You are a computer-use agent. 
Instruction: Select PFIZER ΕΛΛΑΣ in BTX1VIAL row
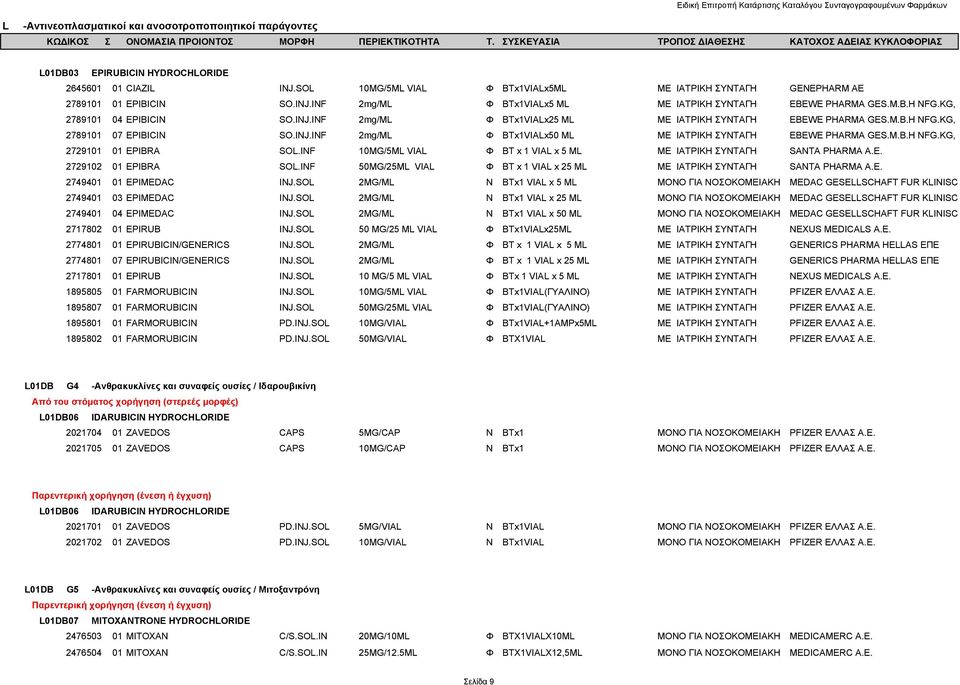832,339
